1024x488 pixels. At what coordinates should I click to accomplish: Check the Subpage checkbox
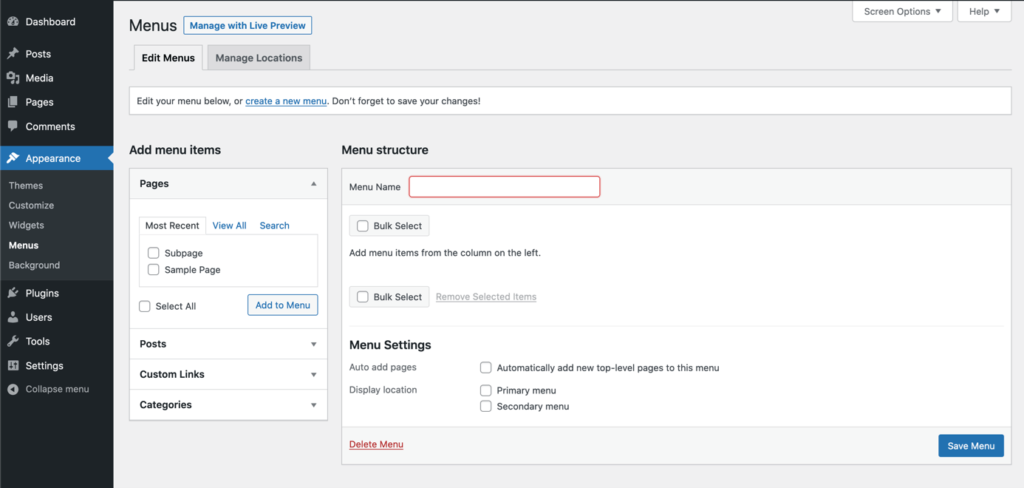154,253
